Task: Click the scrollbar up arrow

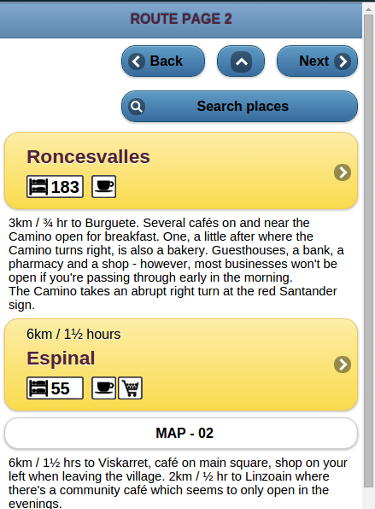Action: coord(368,9)
